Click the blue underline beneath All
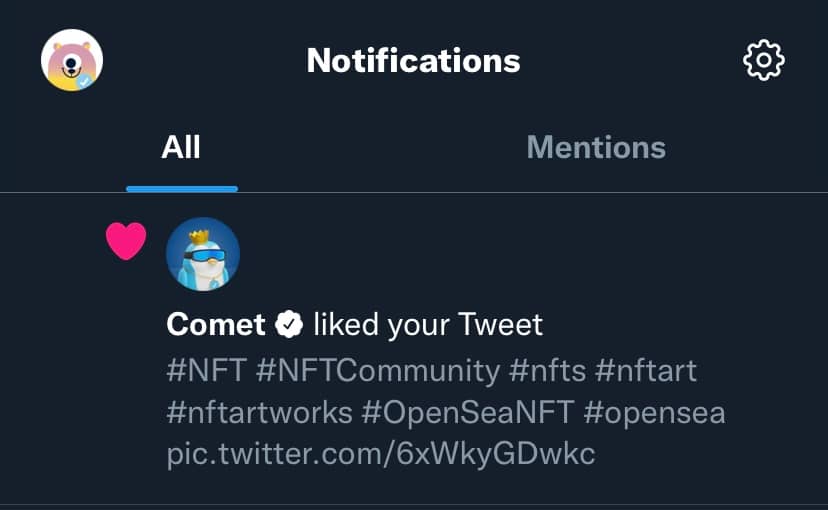This screenshot has width=828, height=510. [x=181, y=188]
